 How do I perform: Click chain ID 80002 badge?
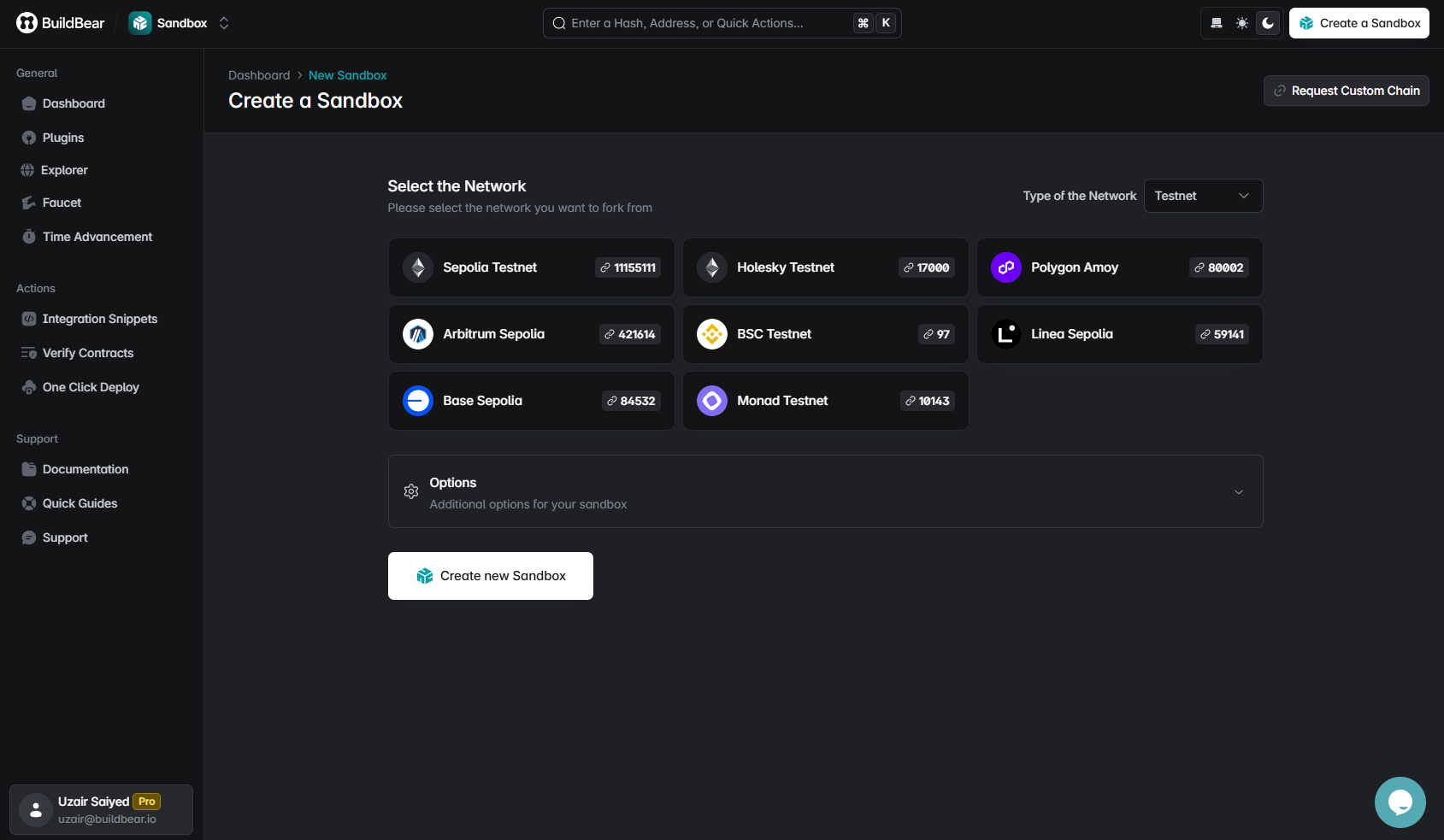(1218, 267)
